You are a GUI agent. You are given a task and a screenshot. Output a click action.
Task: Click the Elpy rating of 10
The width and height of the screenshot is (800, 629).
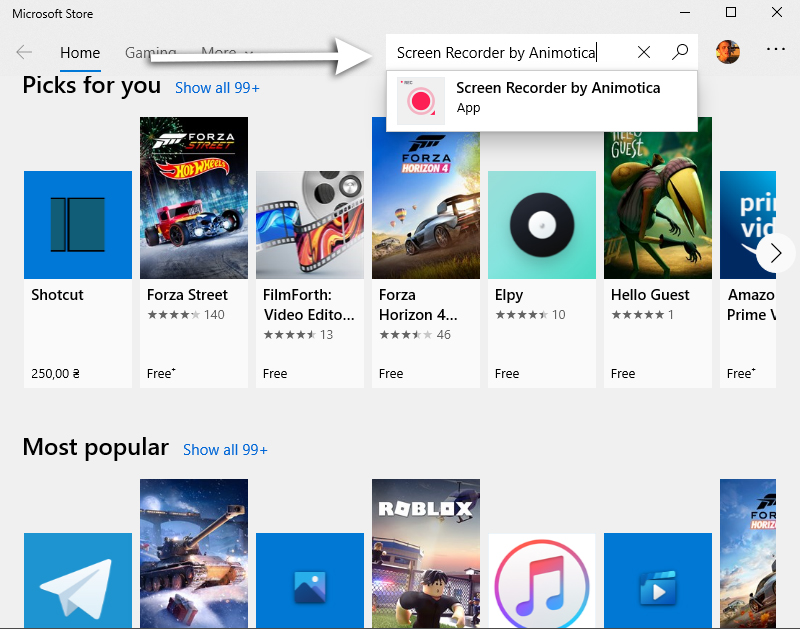click(x=530, y=315)
